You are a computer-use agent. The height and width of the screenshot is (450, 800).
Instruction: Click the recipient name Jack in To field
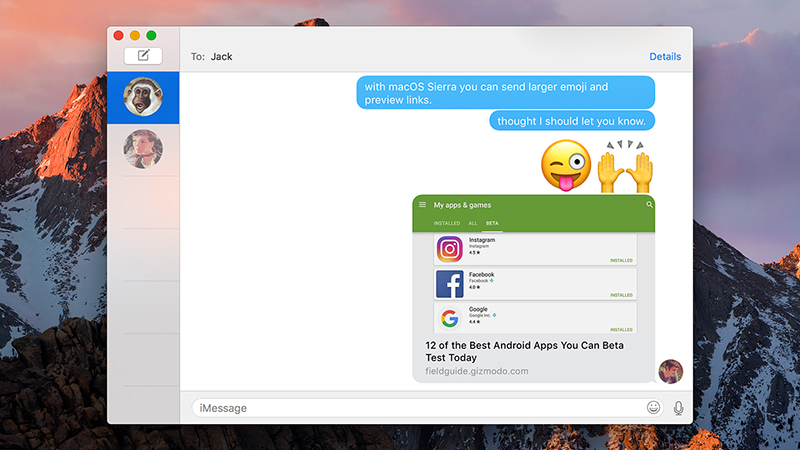tap(221, 57)
